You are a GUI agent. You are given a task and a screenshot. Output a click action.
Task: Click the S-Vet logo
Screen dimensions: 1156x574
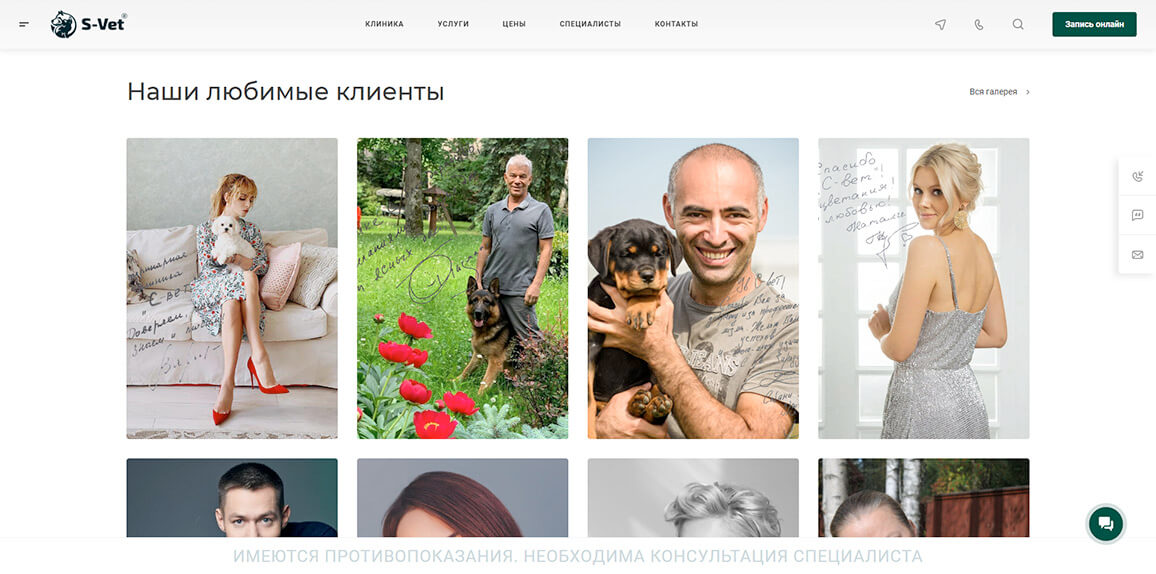pyautogui.click(x=88, y=24)
